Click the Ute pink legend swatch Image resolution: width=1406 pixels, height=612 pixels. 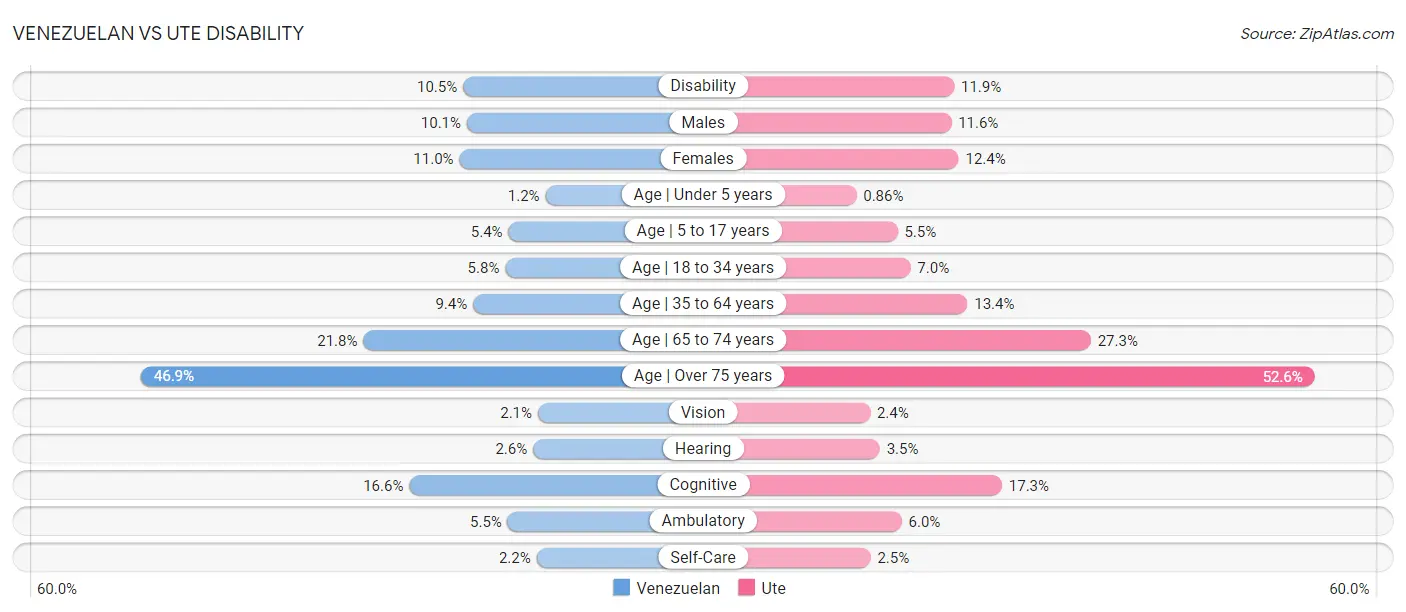click(746, 588)
